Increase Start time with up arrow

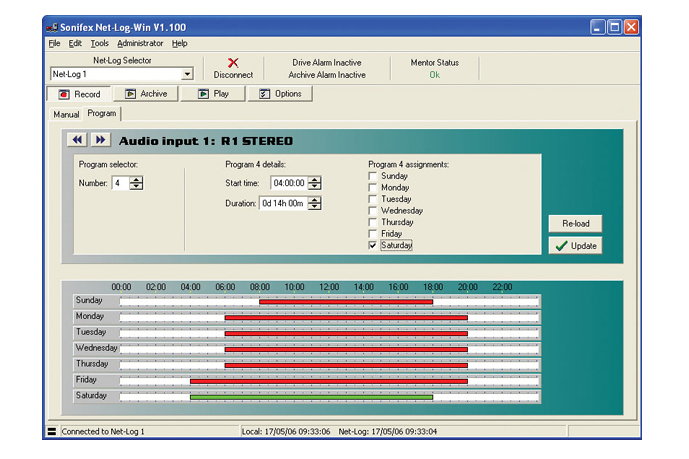pos(315,180)
